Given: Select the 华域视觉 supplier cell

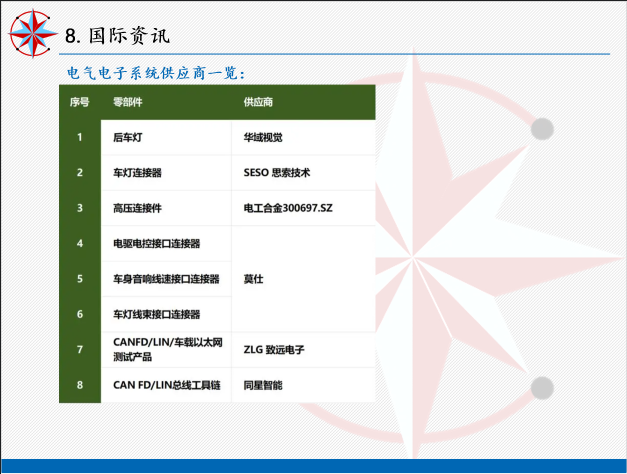Looking at the screenshot, I should click(x=263, y=137).
